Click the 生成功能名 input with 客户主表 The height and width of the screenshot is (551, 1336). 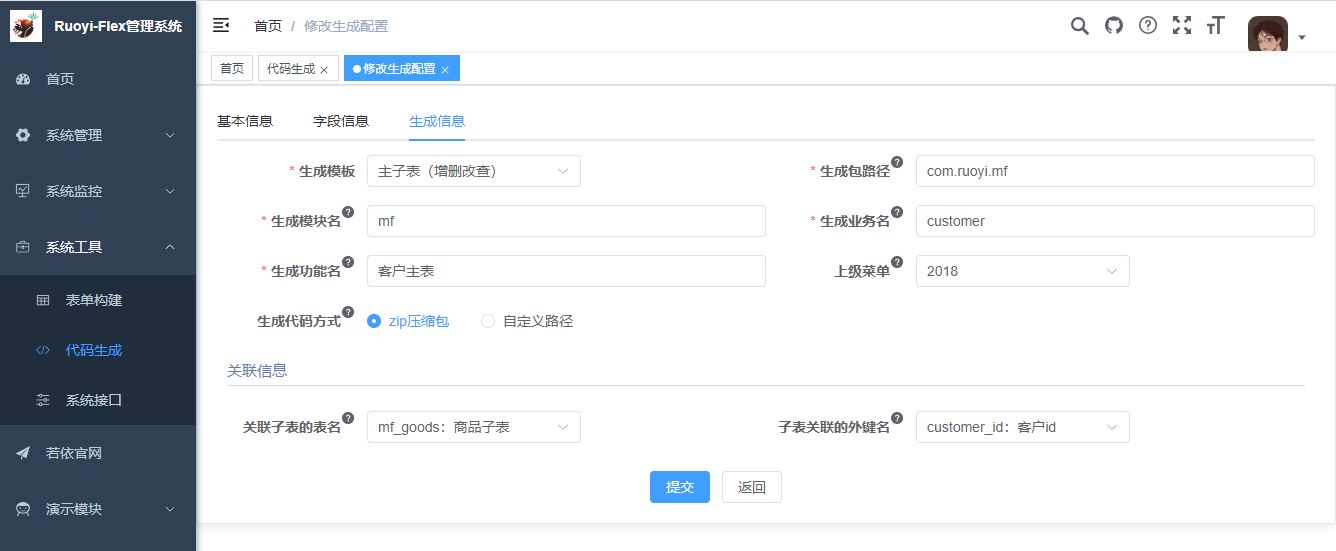pyautogui.click(x=566, y=271)
